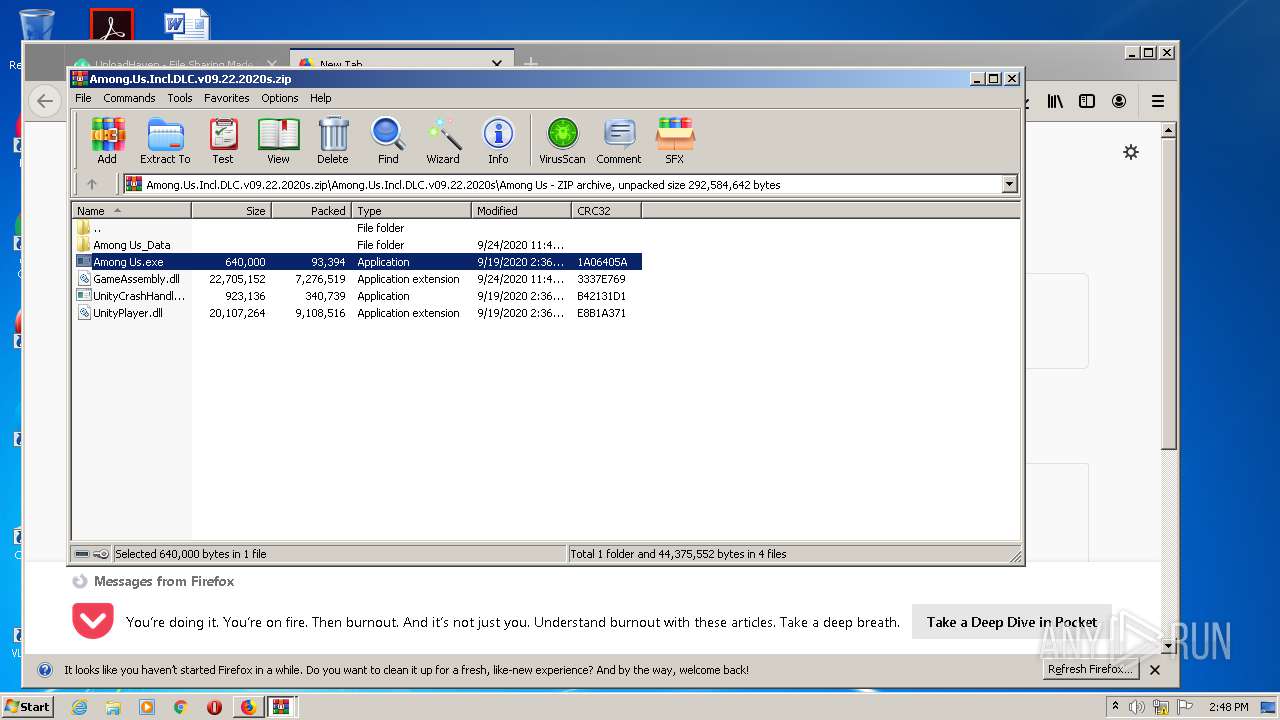Image resolution: width=1280 pixels, height=720 pixels.
Task: Click the Firefox page scrollbar up arrow
Action: (1169, 130)
